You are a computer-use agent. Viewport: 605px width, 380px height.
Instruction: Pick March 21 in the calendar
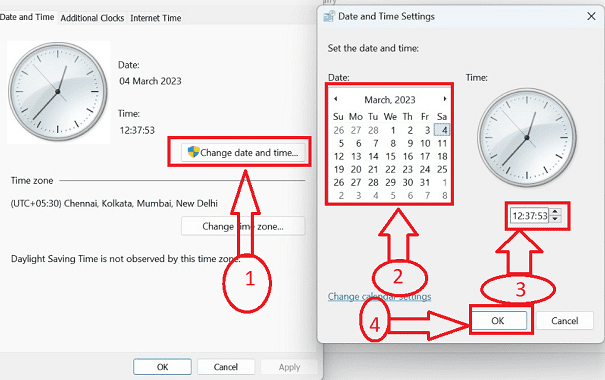[373, 169]
